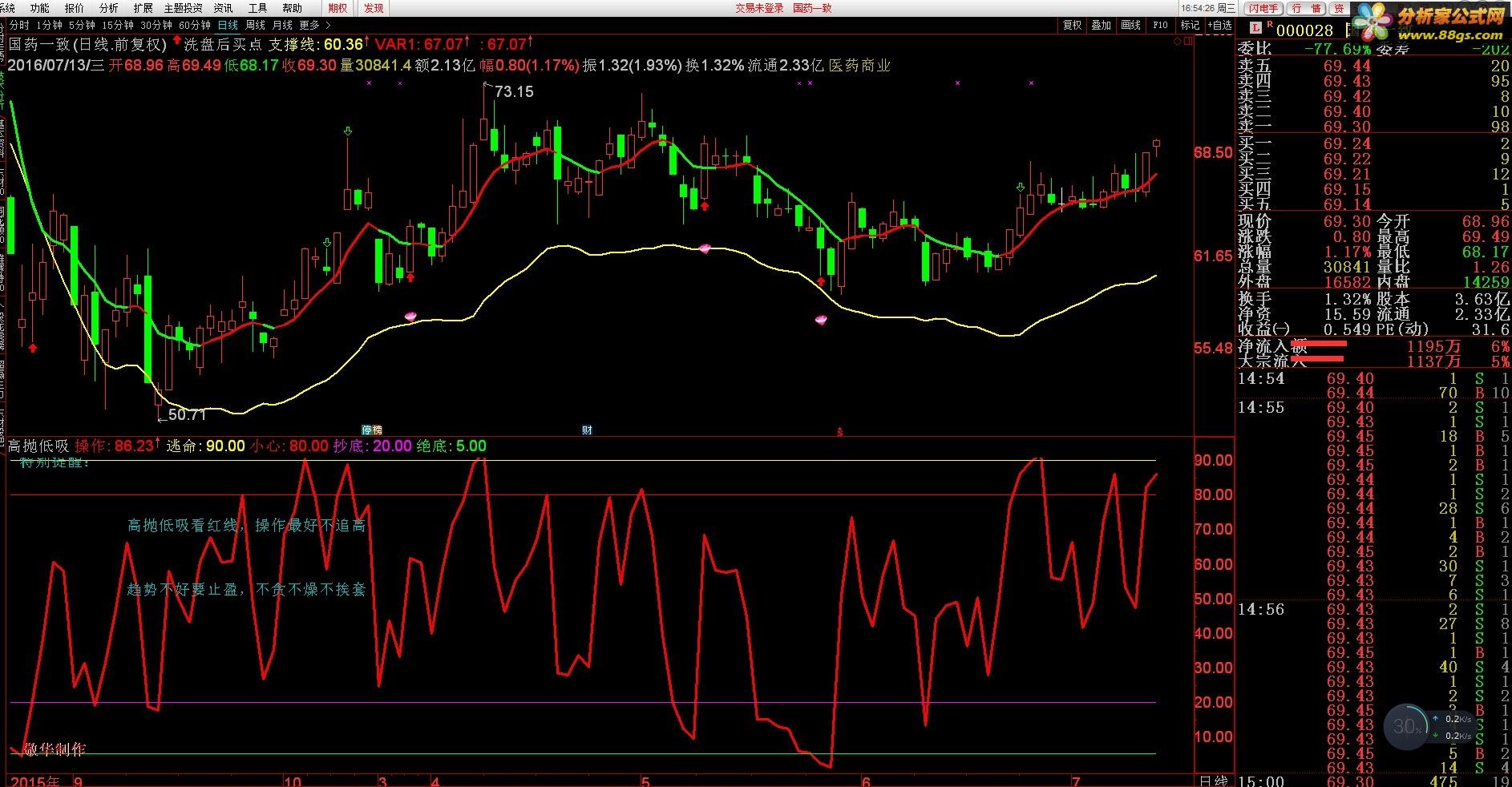Switch to the 60分钟 period tab
This screenshot has width=1512, height=787.
tap(194, 26)
